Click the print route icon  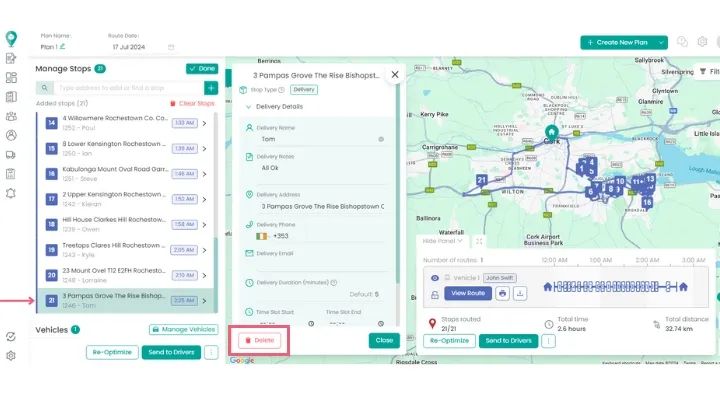[x=502, y=293]
